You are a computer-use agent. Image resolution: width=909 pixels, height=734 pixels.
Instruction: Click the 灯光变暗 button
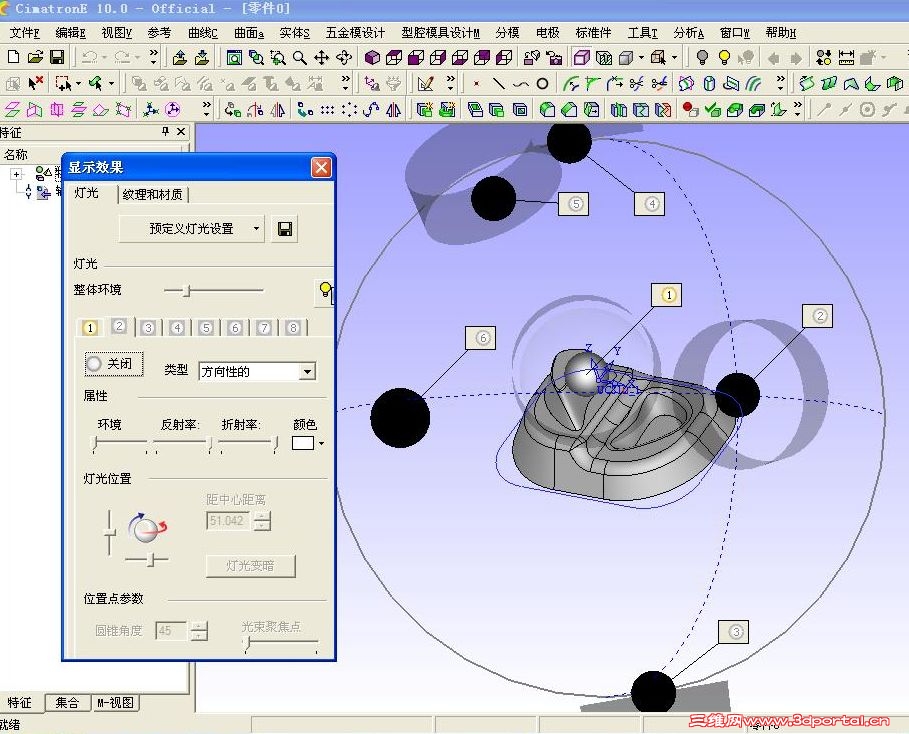pyautogui.click(x=250, y=566)
